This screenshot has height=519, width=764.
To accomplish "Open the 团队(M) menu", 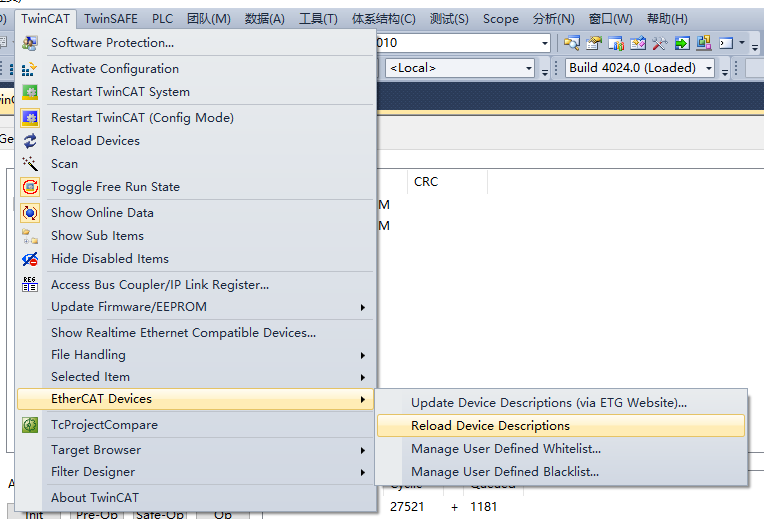I will click(x=209, y=19).
